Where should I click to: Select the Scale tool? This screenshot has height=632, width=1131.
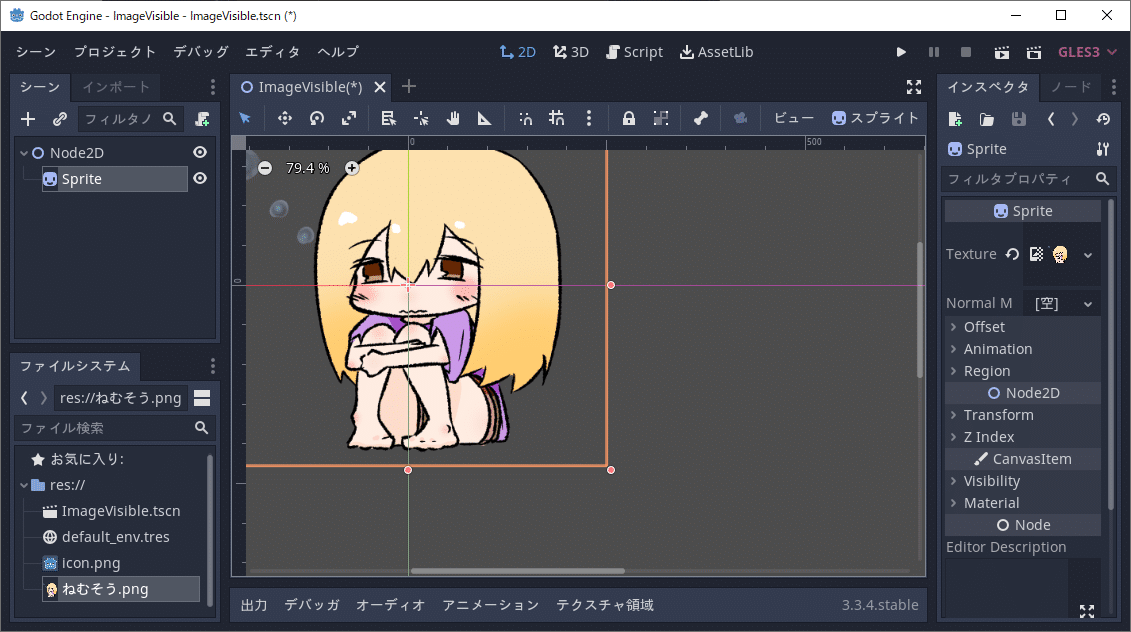pyautogui.click(x=348, y=118)
